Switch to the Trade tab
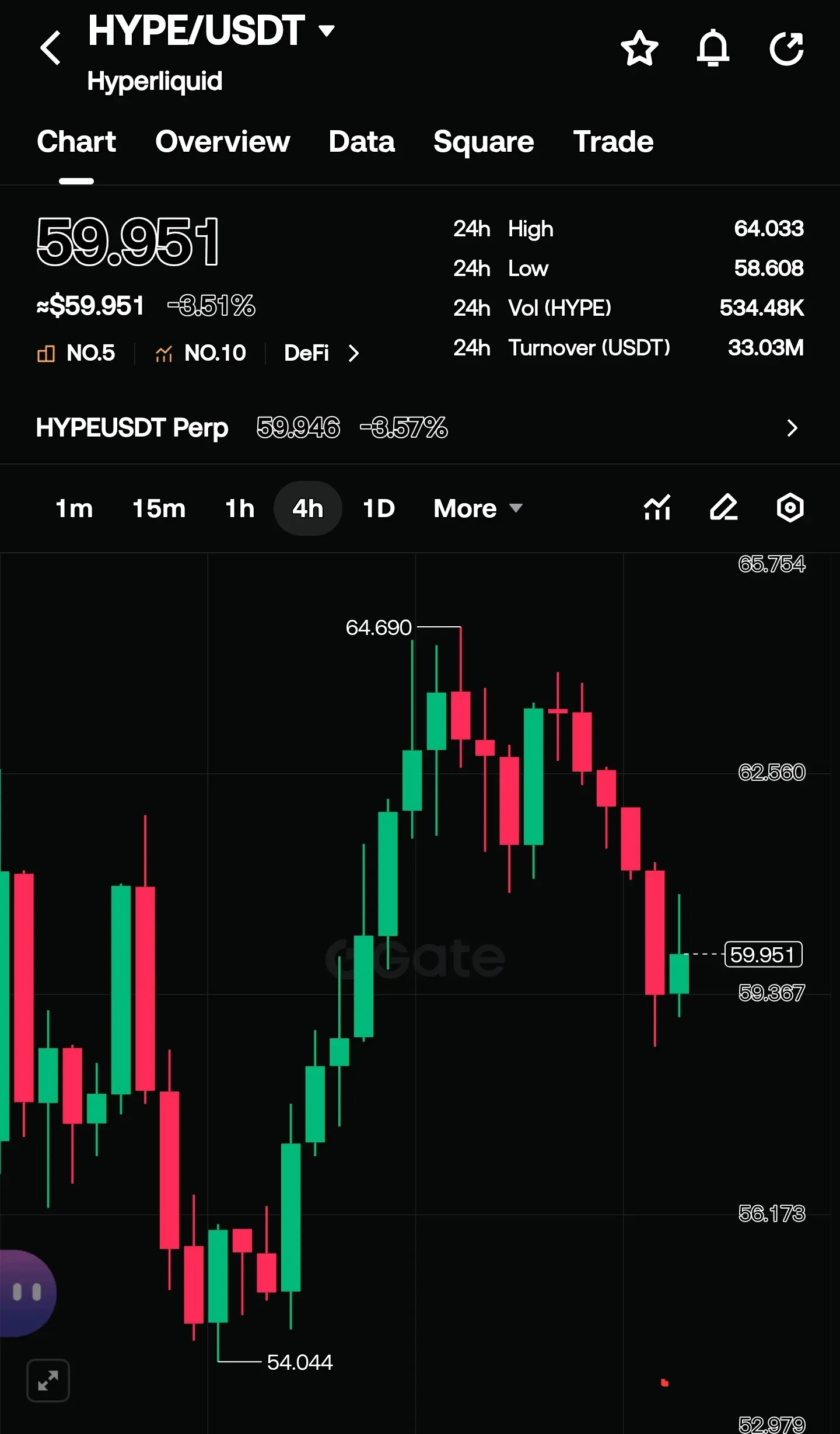 [613, 142]
